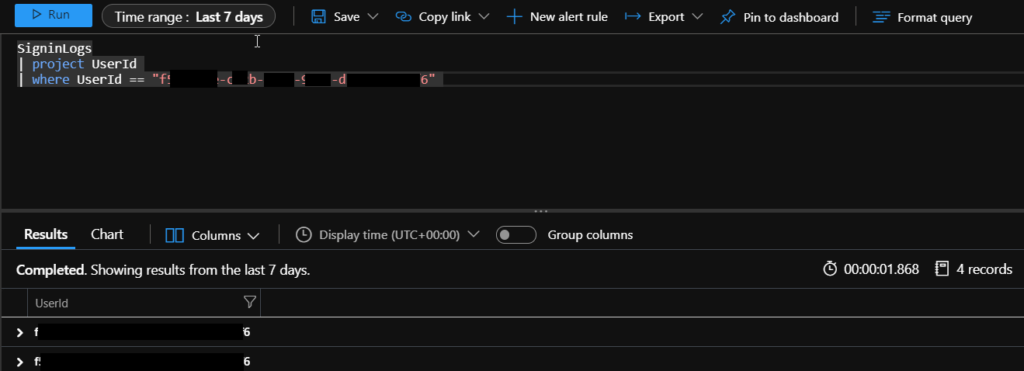Click the Format query lines icon
The width and height of the screenshot is (1024, 371).
[x=882, y=18]
